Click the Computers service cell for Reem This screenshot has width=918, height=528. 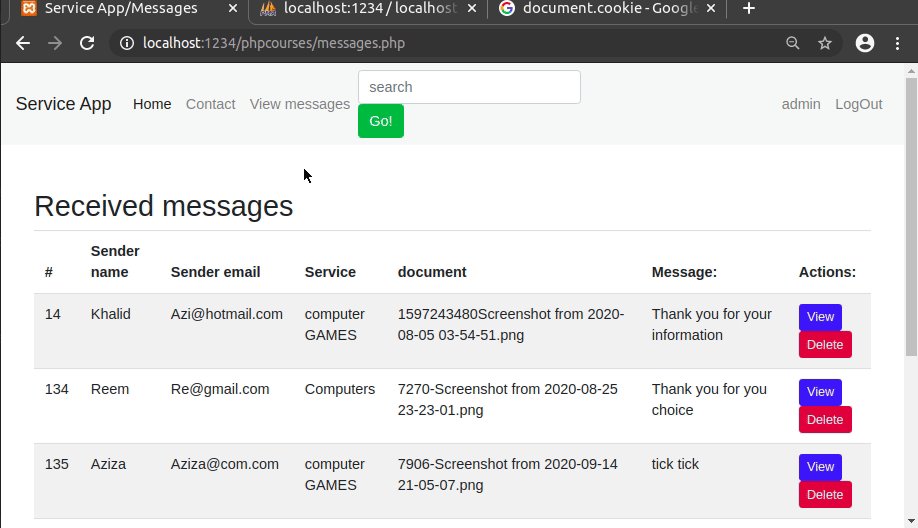tap(340, 389)
